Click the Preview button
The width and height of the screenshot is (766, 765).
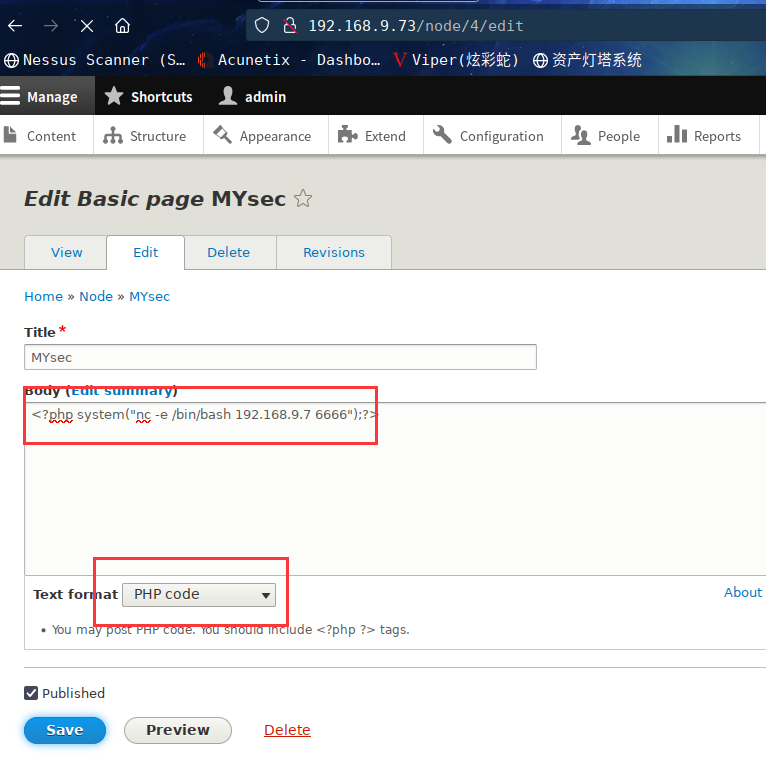178,730
